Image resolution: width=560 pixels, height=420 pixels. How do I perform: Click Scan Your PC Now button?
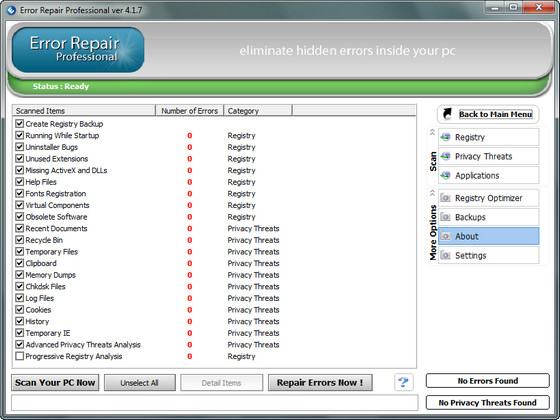(x=55, y=382)
